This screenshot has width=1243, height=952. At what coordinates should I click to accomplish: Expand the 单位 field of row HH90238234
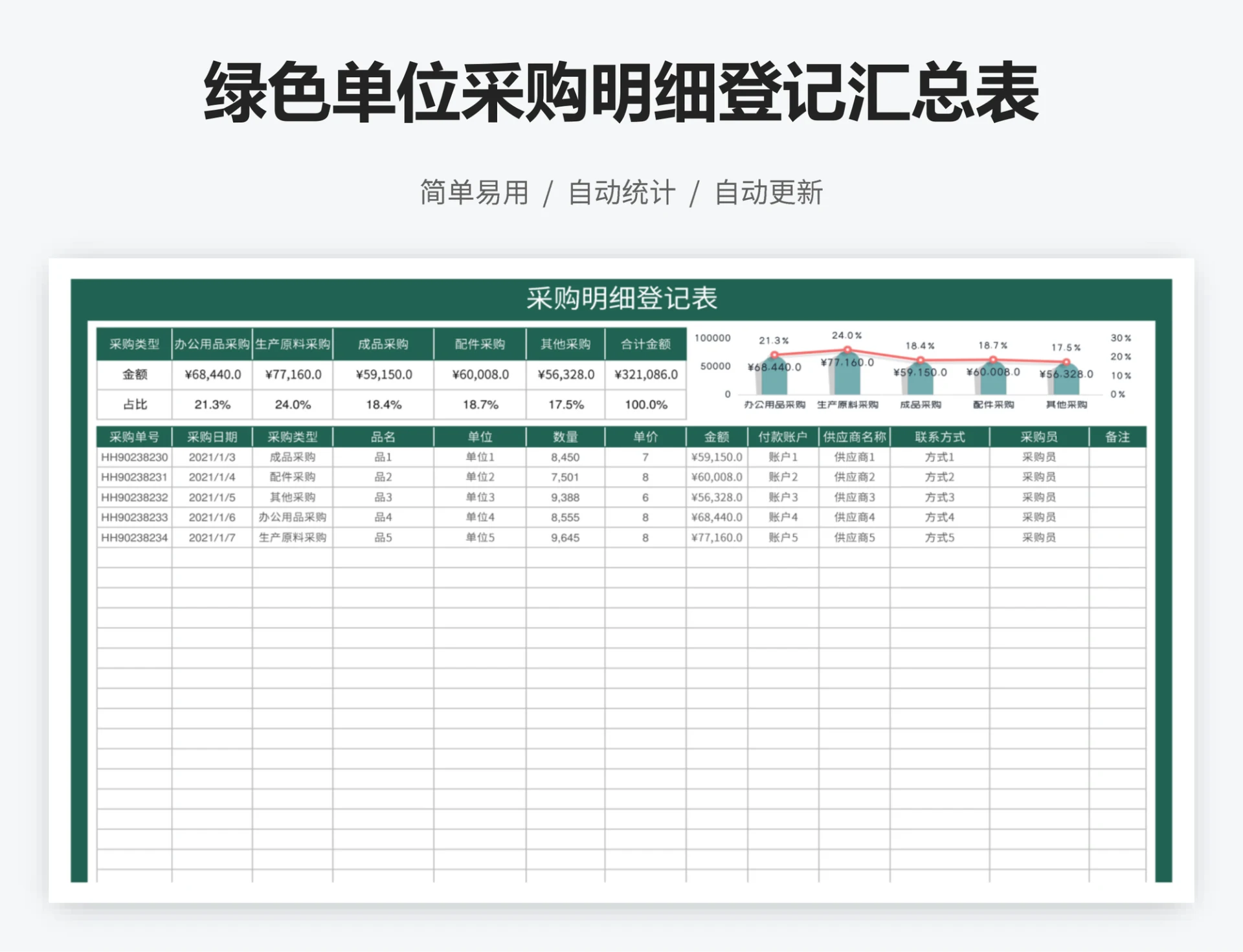(x=479, y=537)
